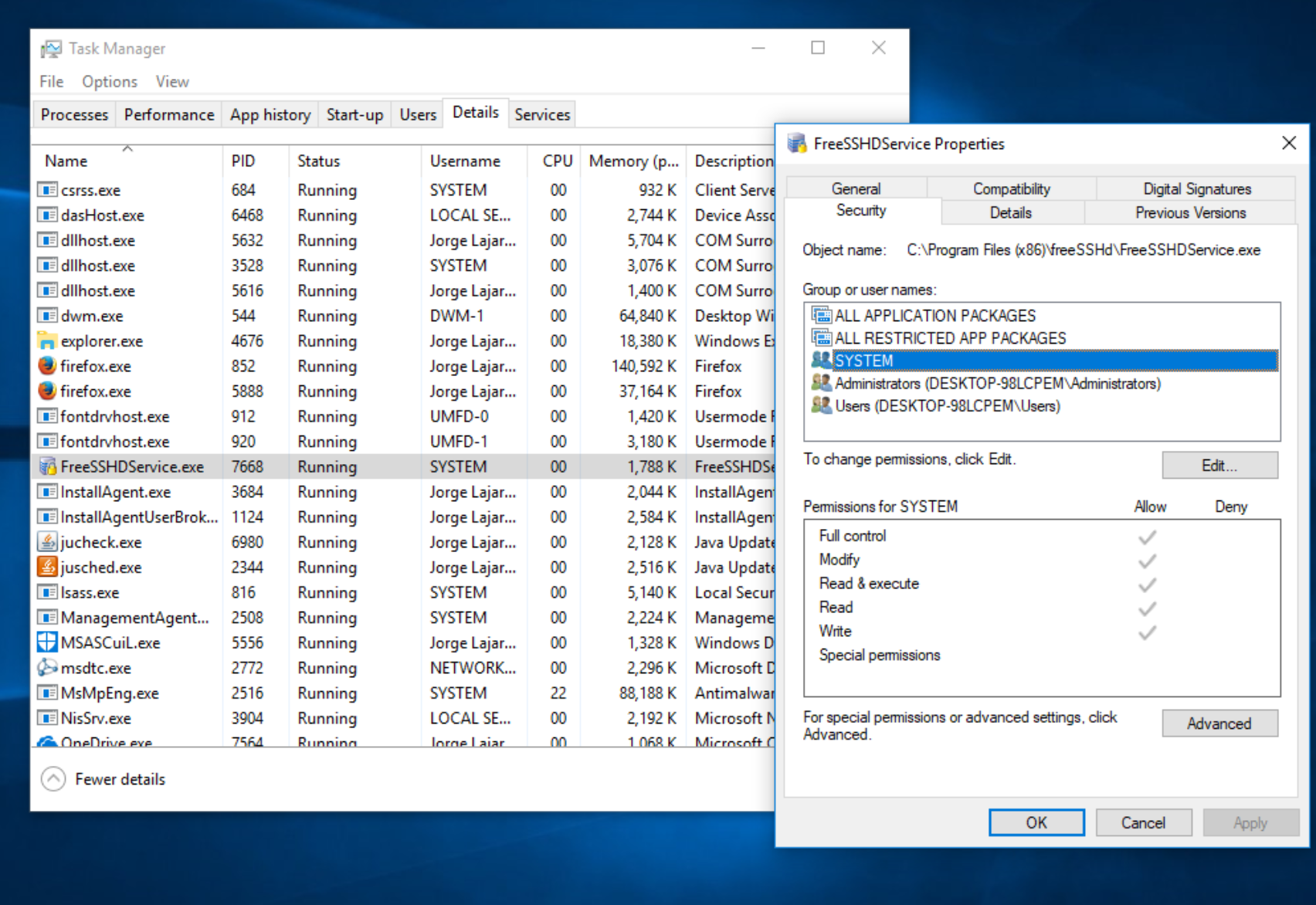Click the dwm.exe process icon

[x=47, y=316]
